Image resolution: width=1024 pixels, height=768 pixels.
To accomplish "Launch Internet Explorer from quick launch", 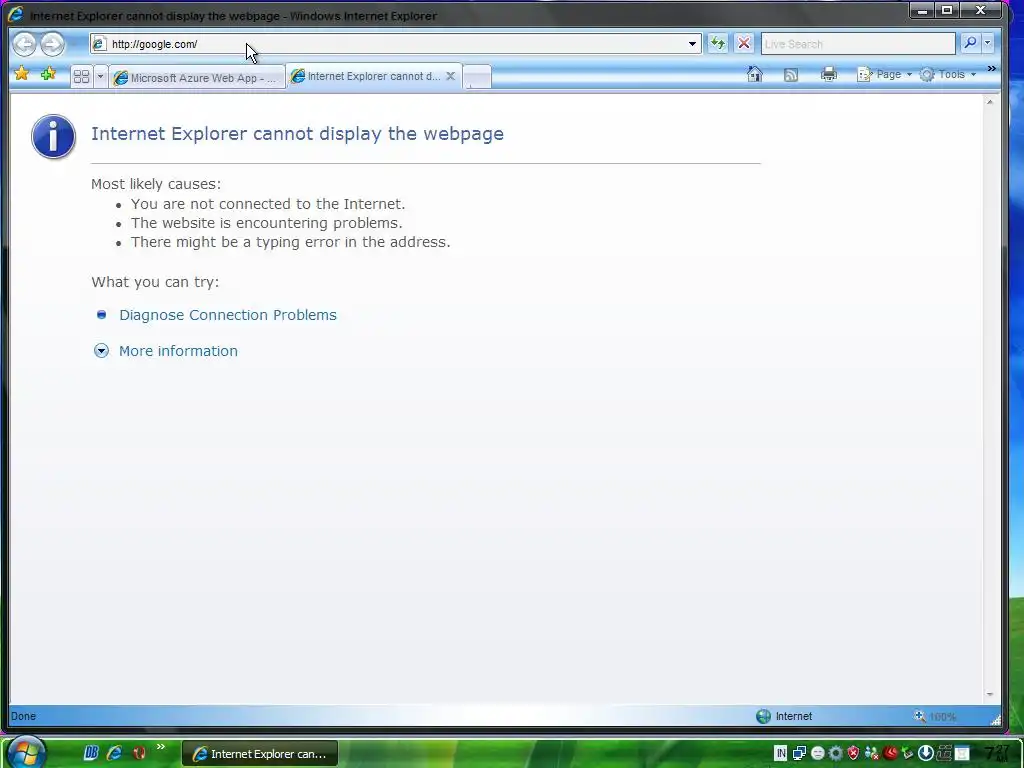I will (x=114, y=753).
